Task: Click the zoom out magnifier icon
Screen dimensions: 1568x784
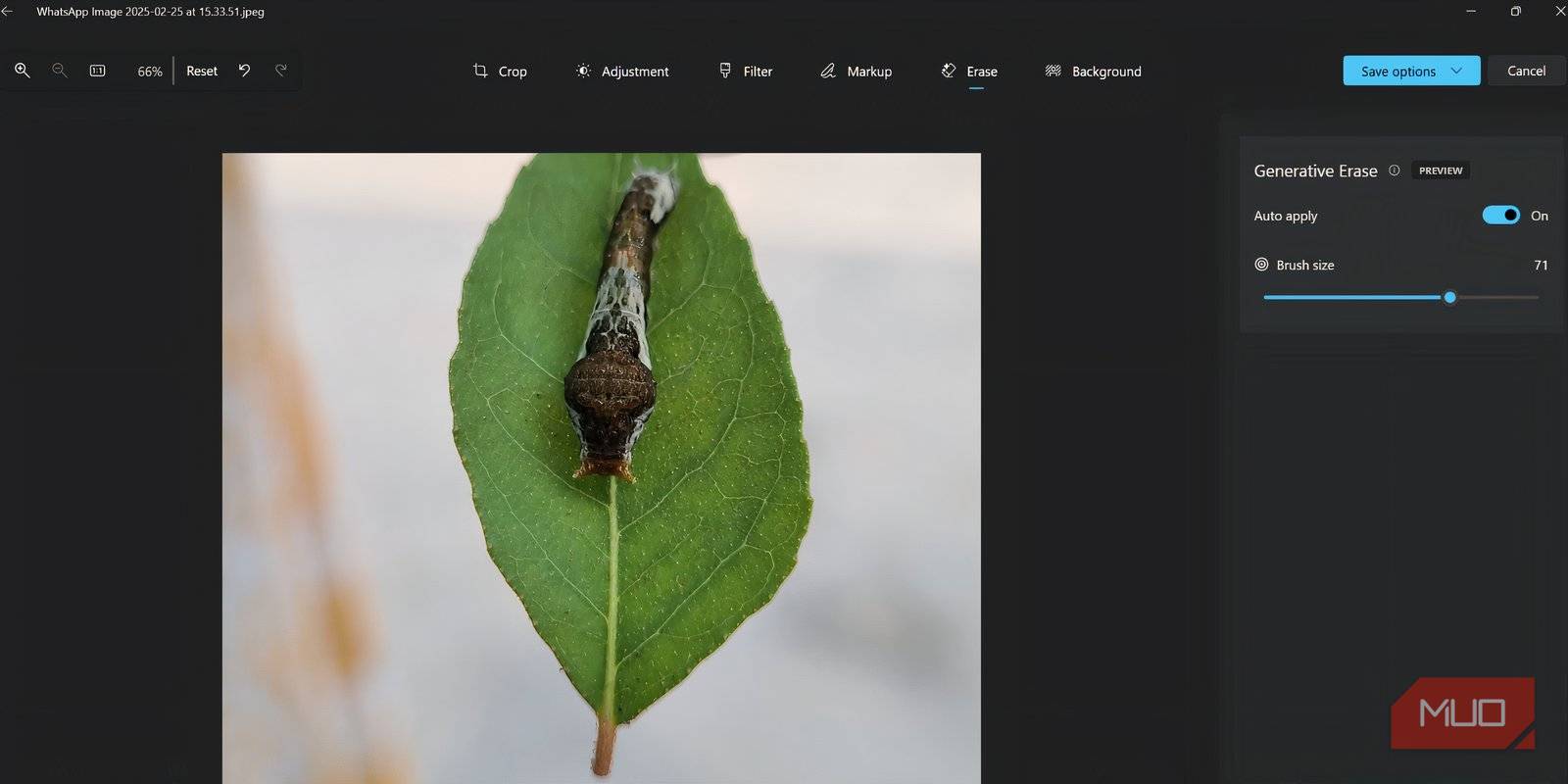Action: [x=59, y=71]
